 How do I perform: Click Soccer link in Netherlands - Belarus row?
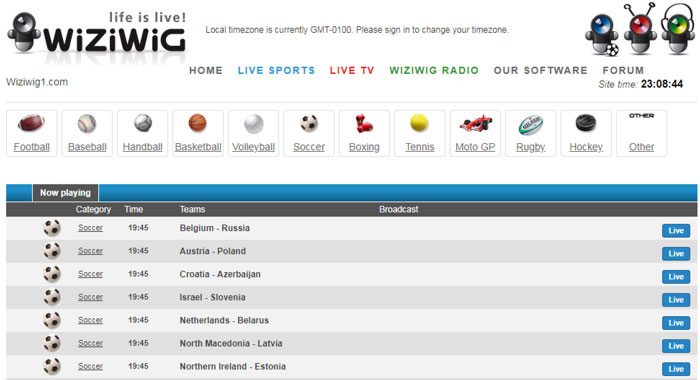point(90,320)
